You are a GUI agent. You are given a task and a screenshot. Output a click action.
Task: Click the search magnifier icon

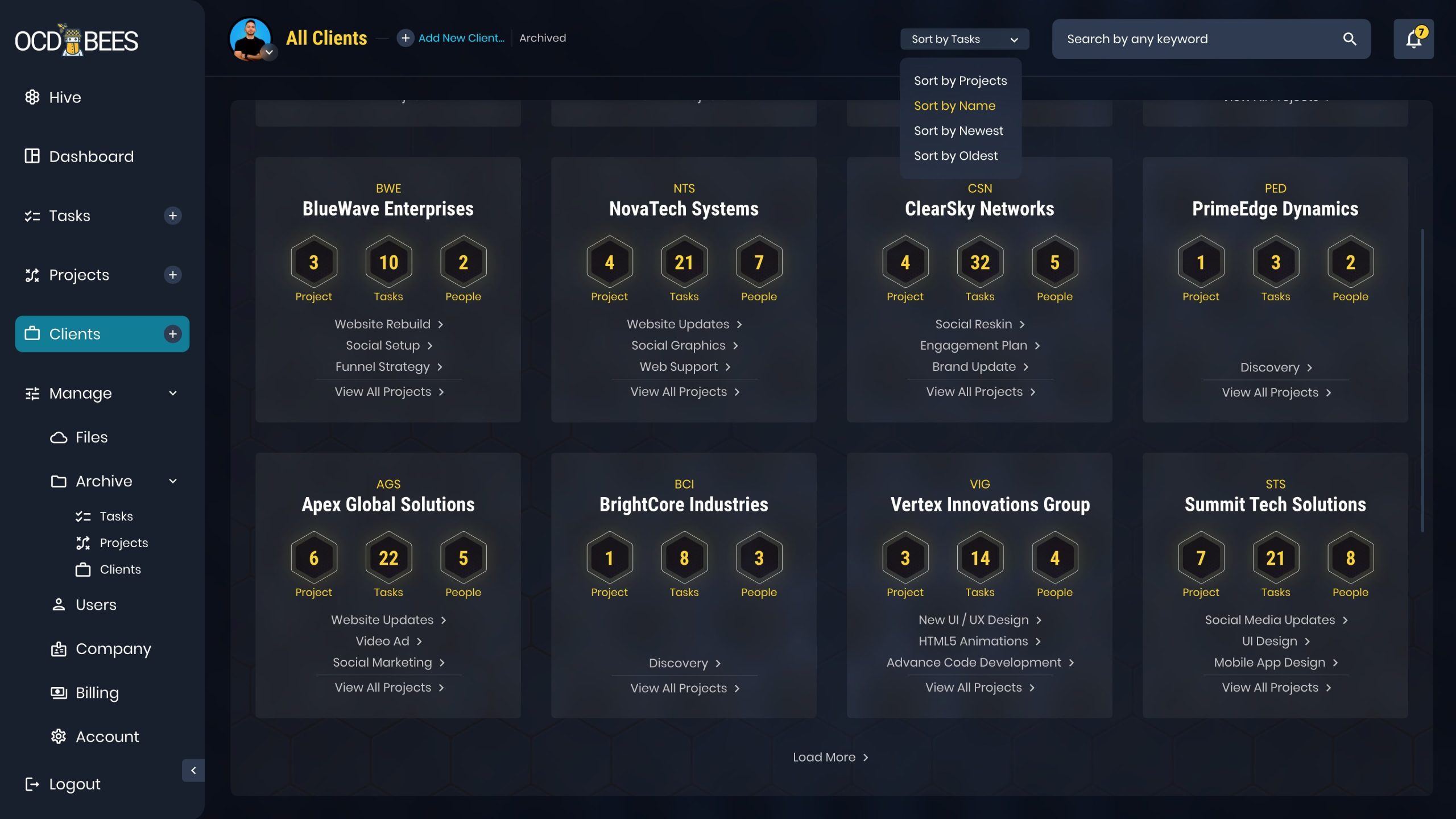1350,39
